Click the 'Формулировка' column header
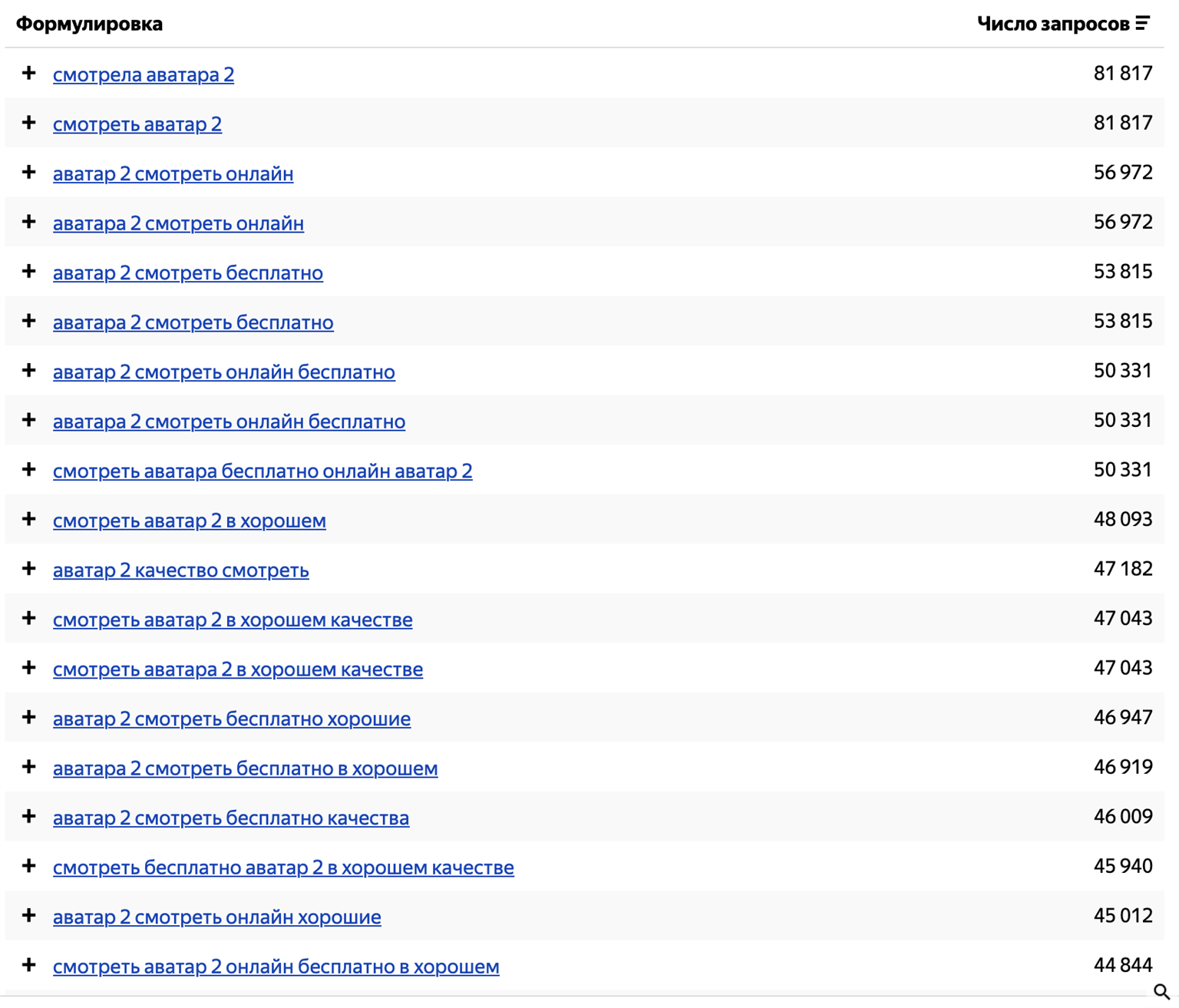1179x1008 pixels. [x=89, y=24]
